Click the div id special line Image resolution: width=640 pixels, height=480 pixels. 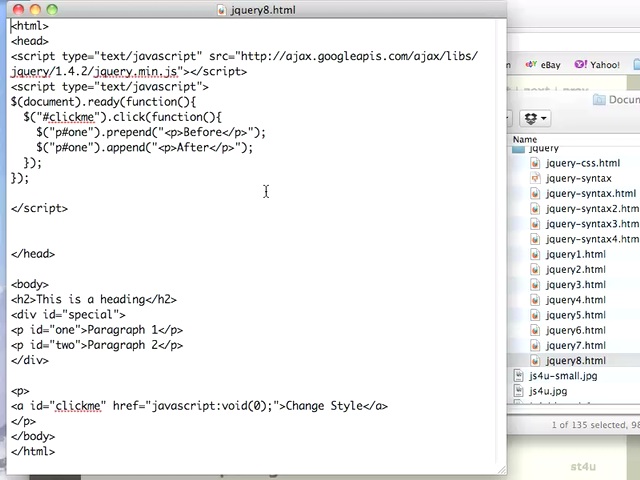point(68,315)
